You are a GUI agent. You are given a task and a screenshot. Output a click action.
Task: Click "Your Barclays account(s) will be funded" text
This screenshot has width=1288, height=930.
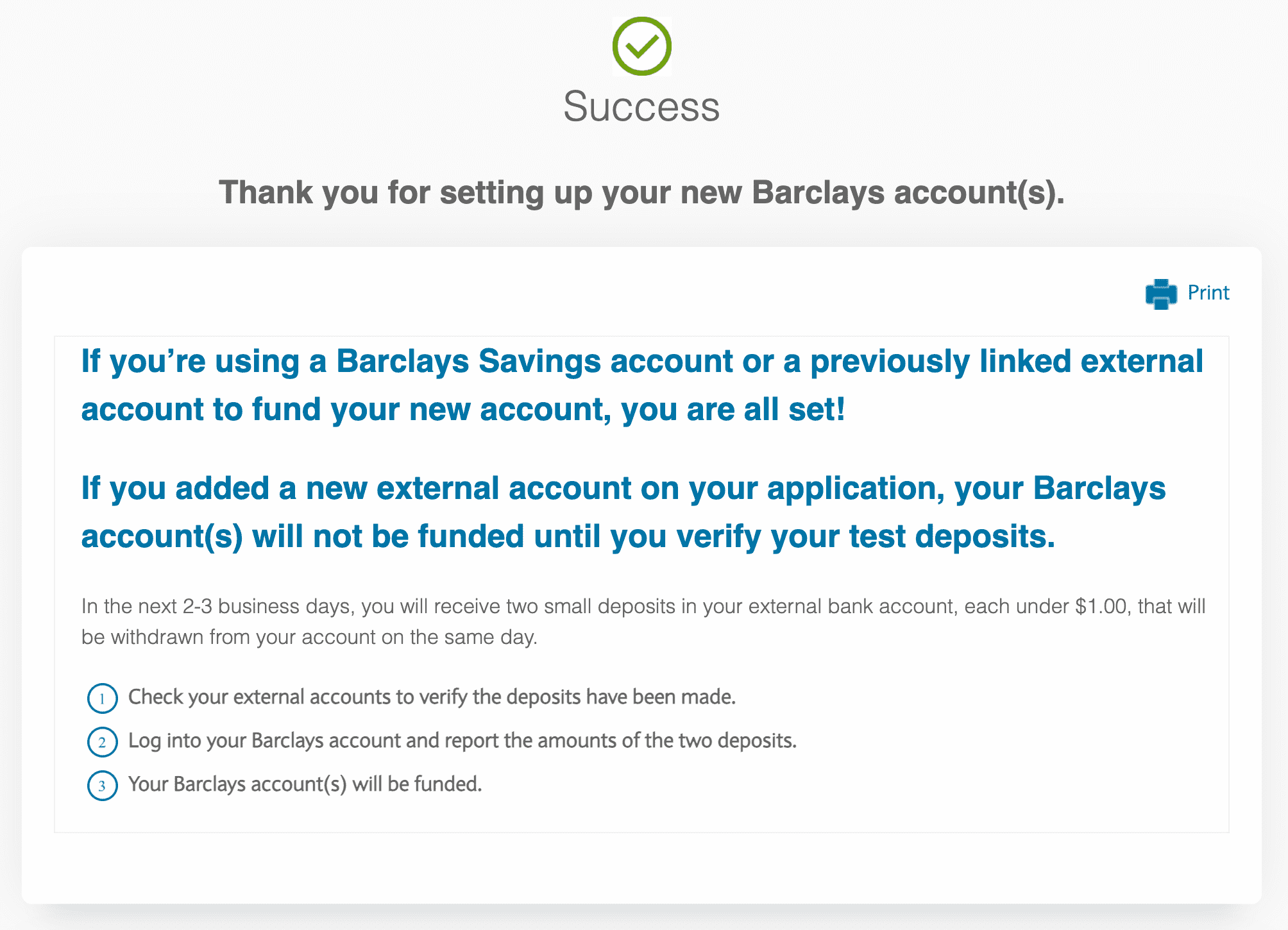pos(305,784)
